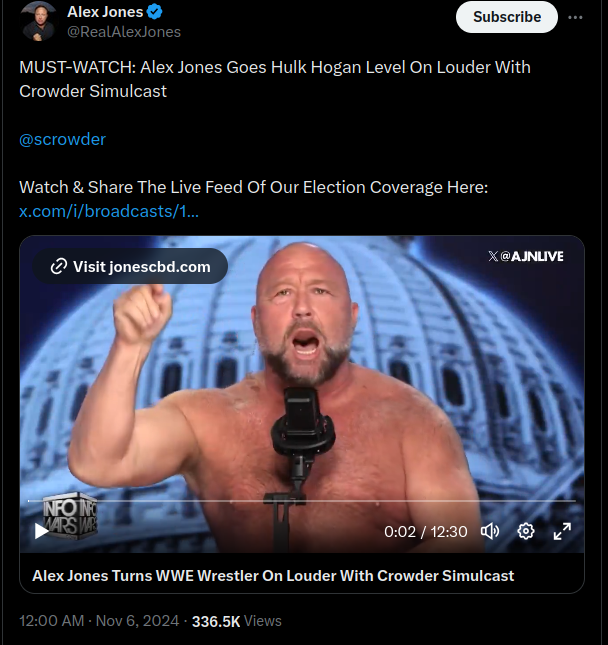Seek using the video progress bar
The image size is (608, 645).
tap(302, 501)
